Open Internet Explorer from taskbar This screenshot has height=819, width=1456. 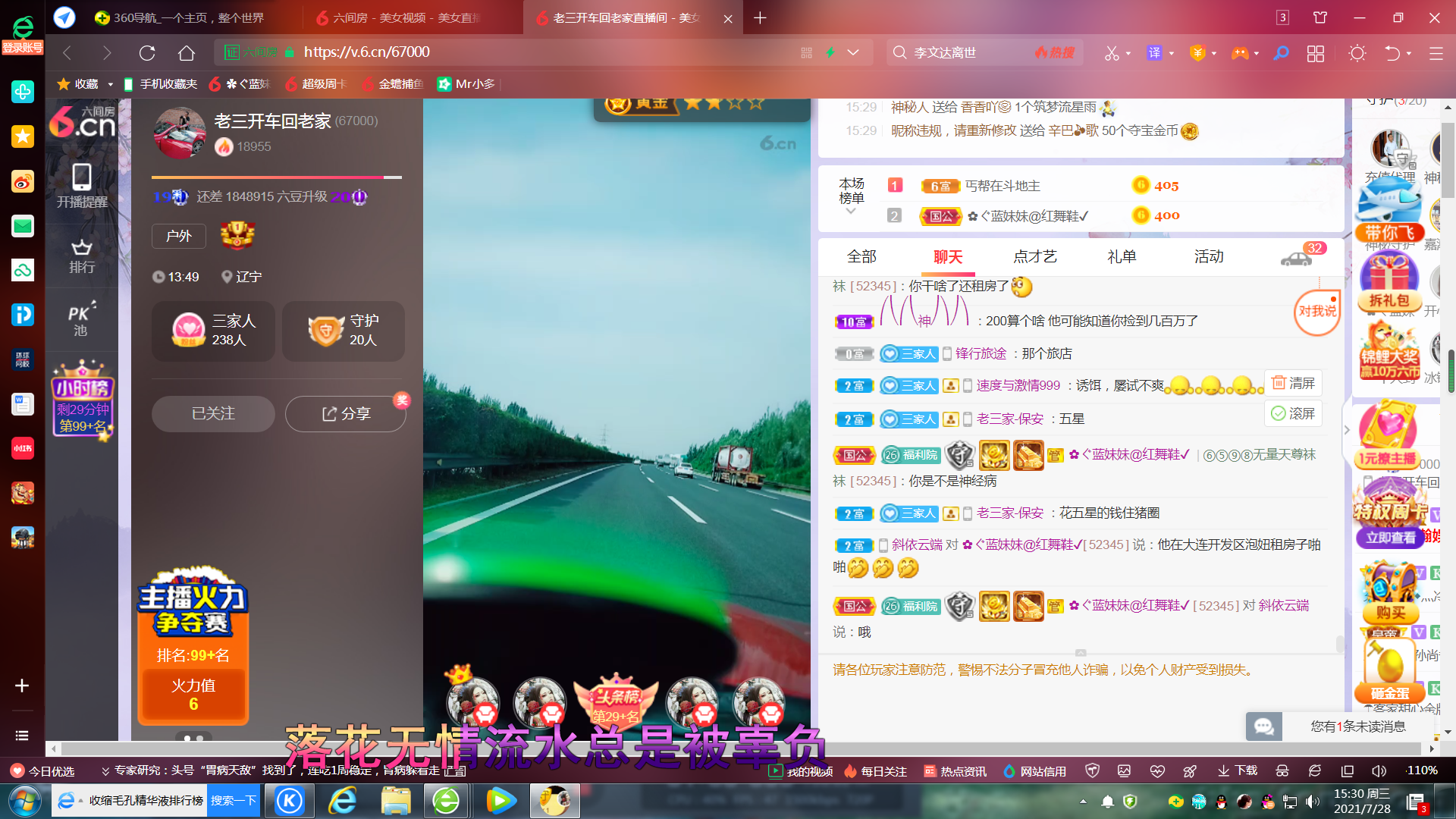343,801
